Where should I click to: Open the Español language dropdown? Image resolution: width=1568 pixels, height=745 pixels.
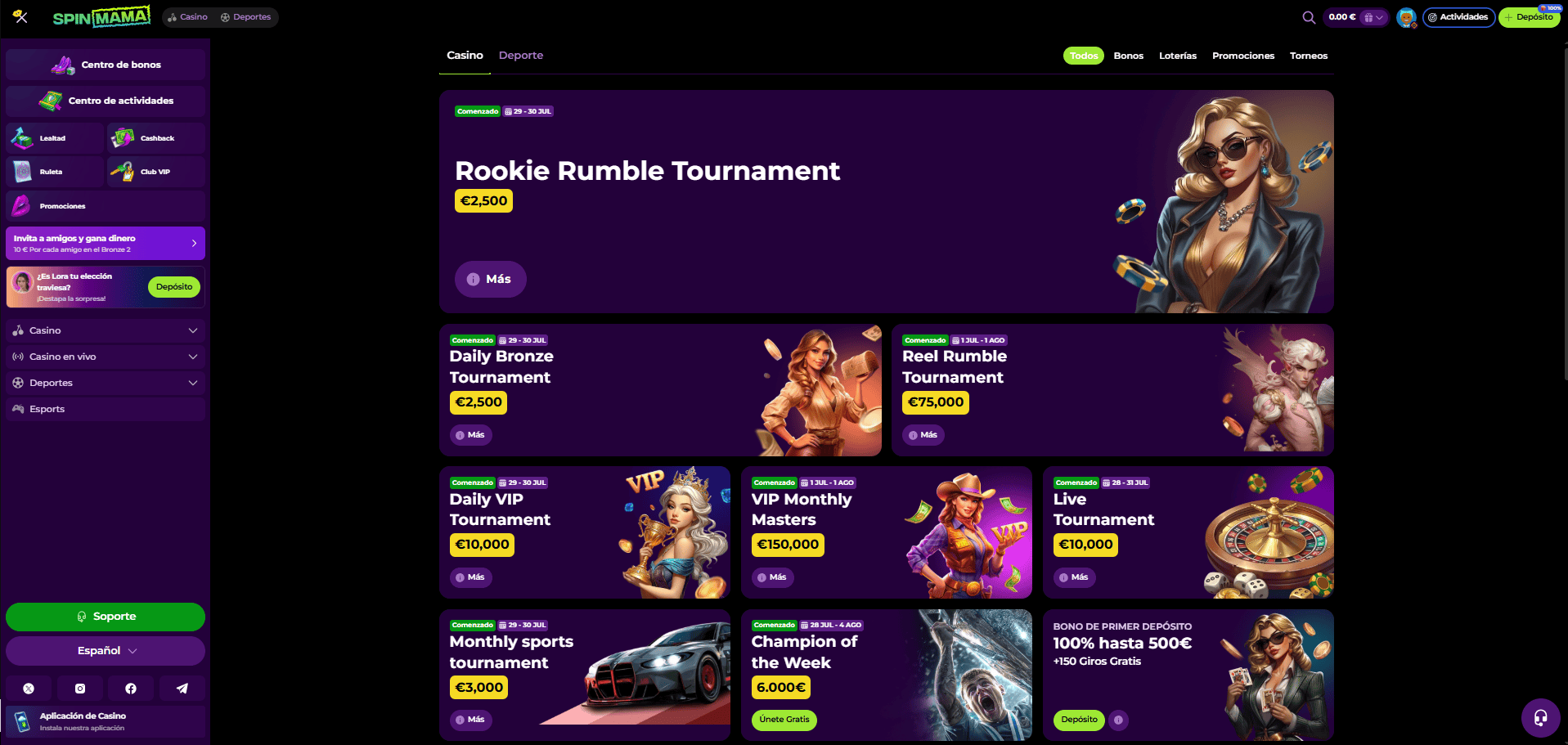coord(106,651)
